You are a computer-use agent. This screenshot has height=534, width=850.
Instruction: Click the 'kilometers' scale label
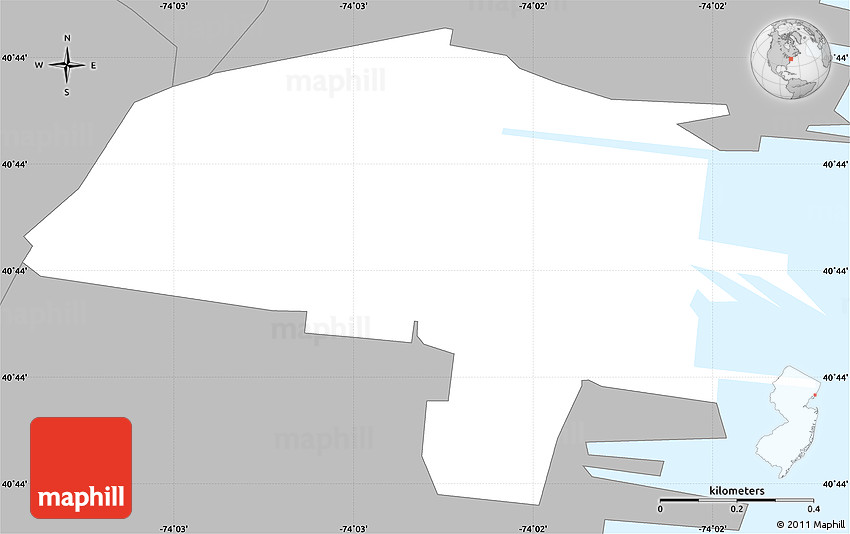737,491
